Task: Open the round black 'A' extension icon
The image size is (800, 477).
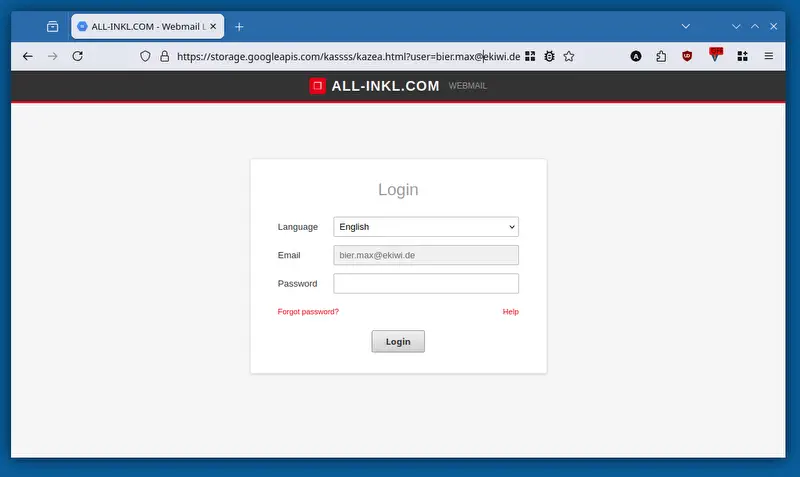Action: tap(636, 56)
